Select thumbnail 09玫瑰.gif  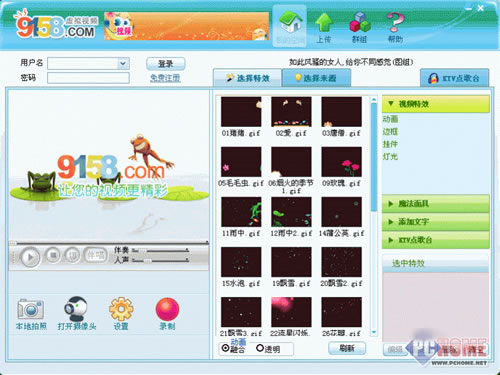tap(341, 162)
